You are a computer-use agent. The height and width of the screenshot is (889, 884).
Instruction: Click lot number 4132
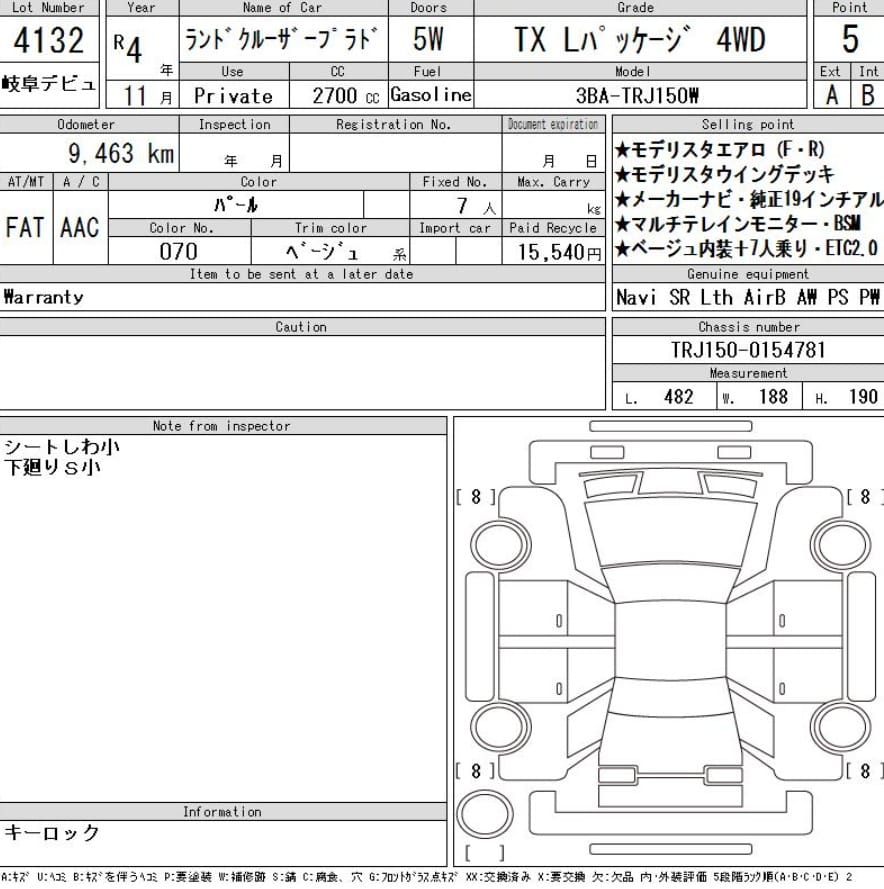point(49,40)
